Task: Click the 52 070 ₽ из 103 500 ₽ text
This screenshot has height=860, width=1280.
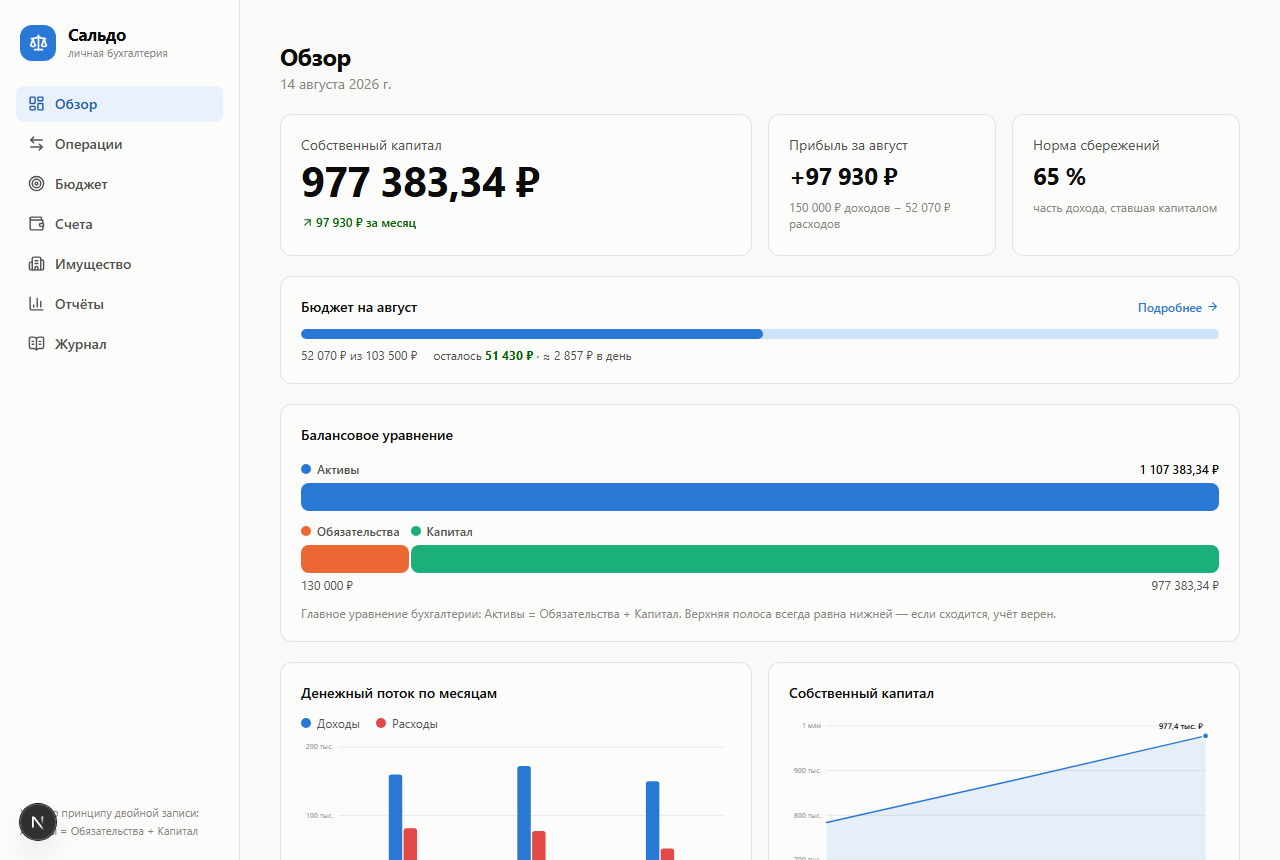Action: point(359,356)
